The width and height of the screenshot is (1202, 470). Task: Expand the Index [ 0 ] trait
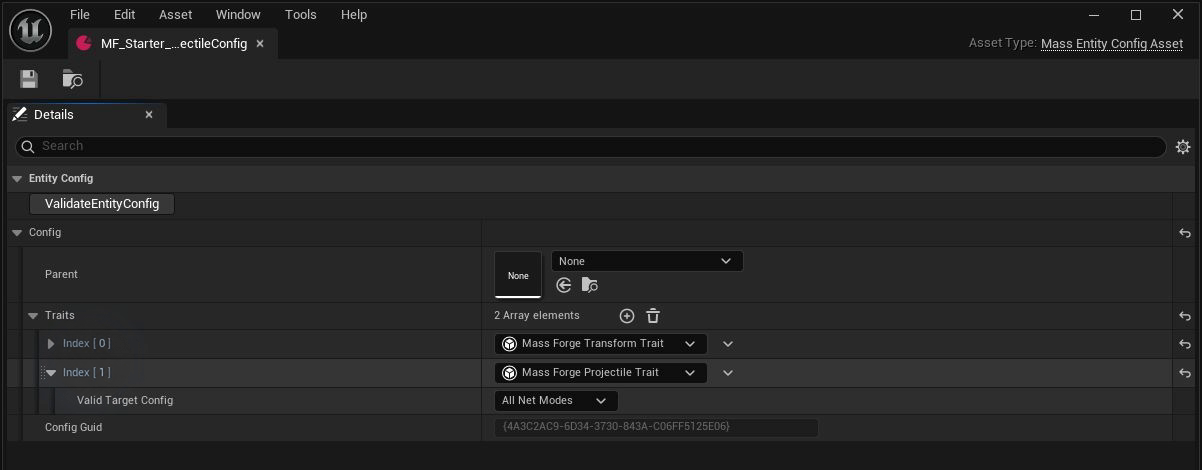pyautogui.click(x=51, y=344)
